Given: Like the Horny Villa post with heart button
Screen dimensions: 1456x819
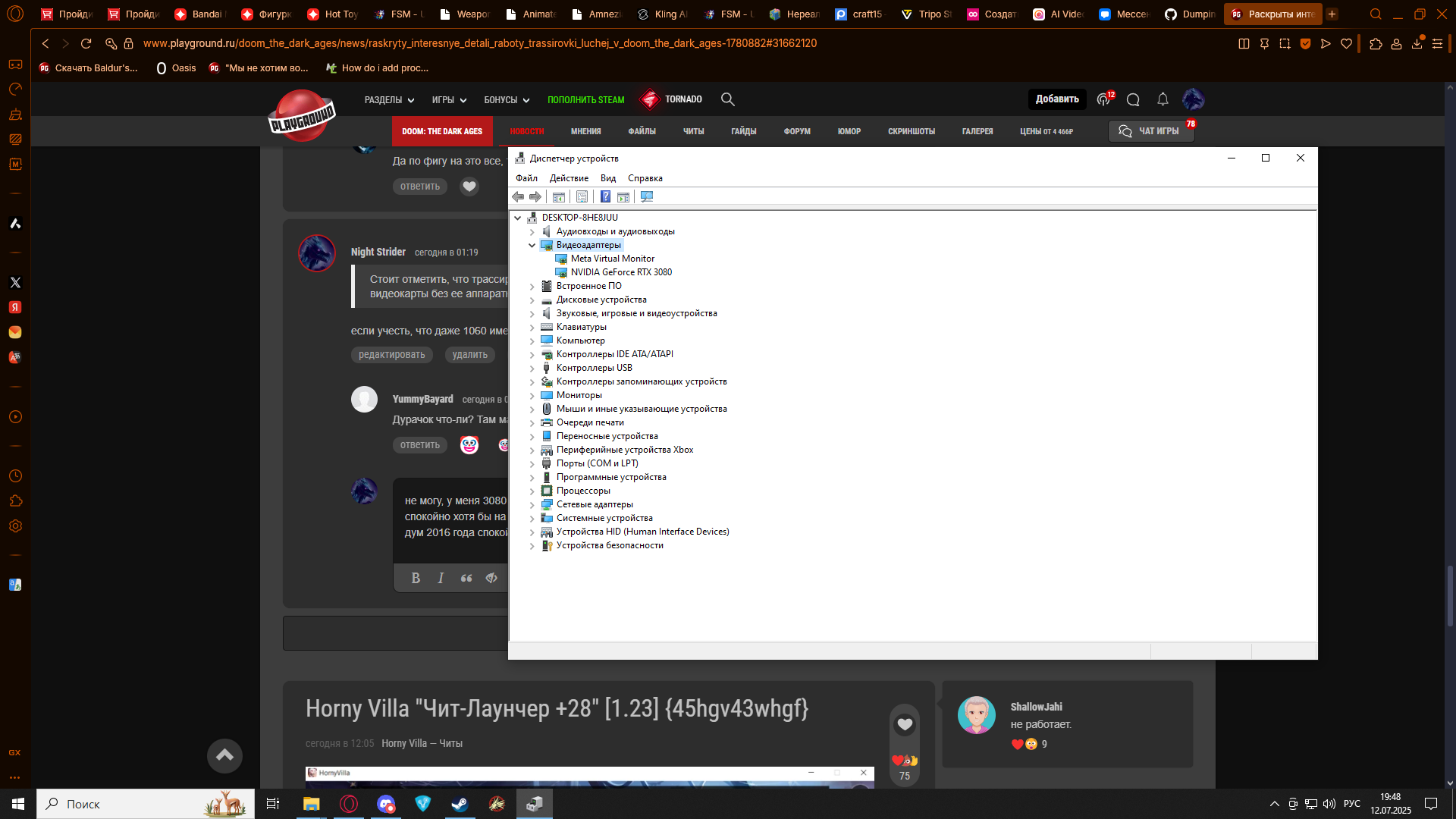Looking at the screenshot, I should point(905,724).
